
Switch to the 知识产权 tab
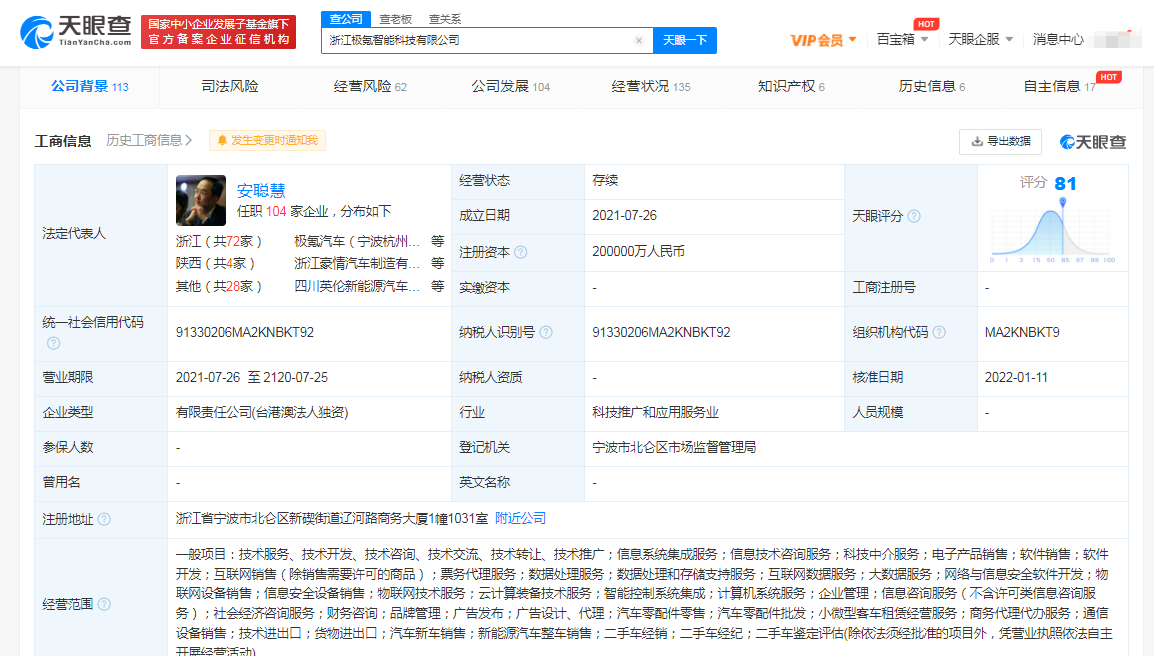(x=791, y=86)
